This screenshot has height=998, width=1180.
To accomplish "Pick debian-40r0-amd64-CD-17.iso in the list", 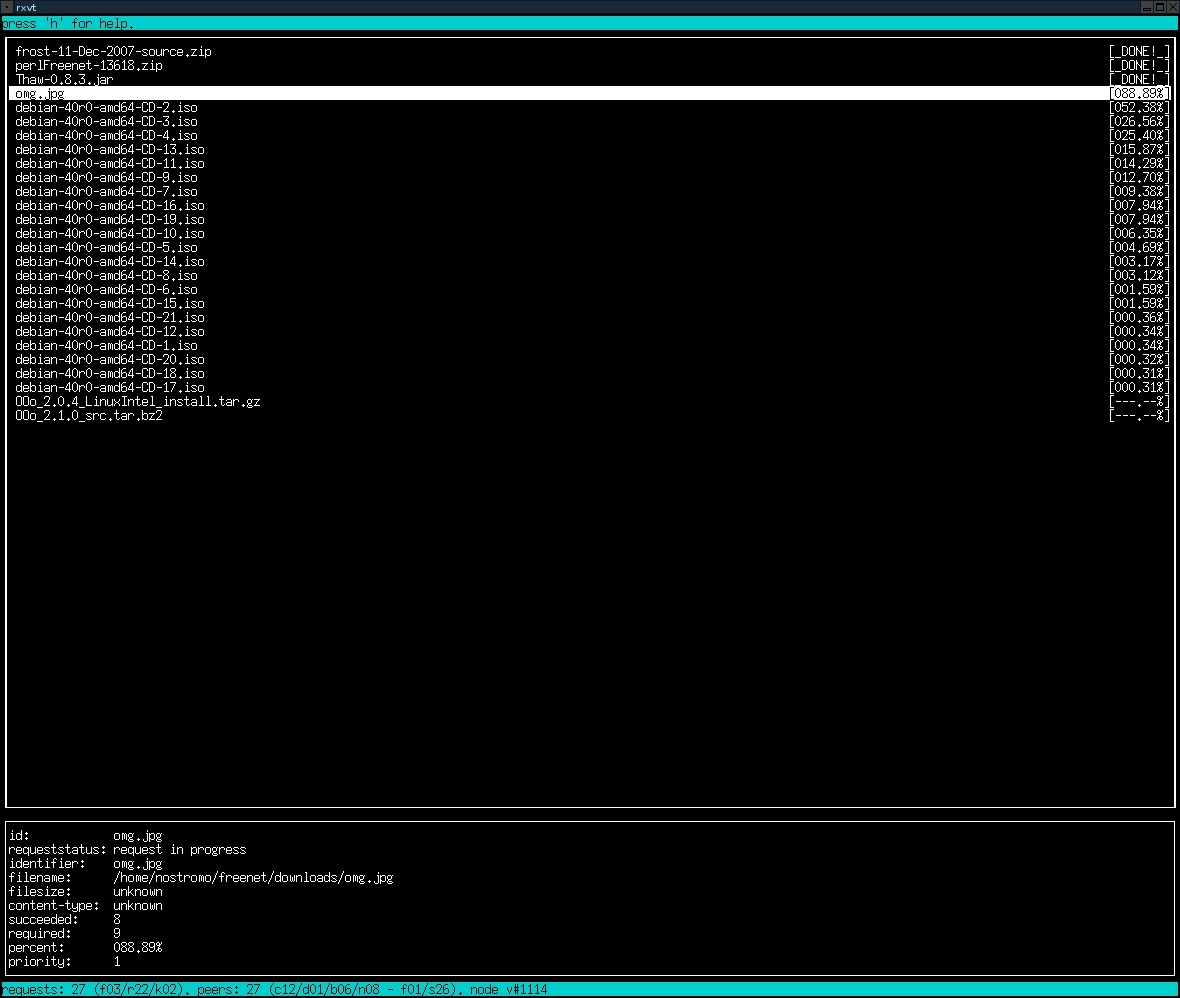I will pyautogui.click(x=109, y=387).
